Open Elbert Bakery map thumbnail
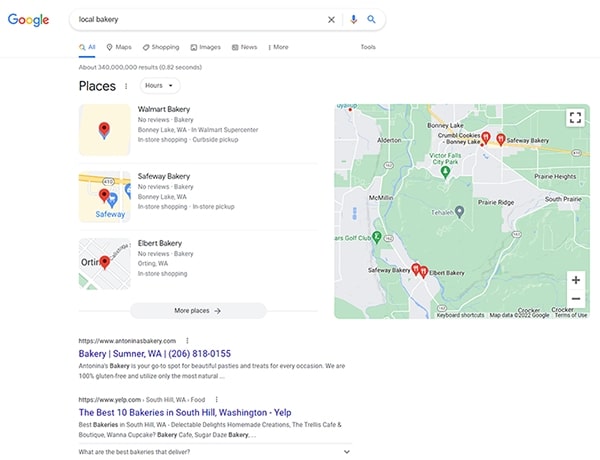 point(104,264)
